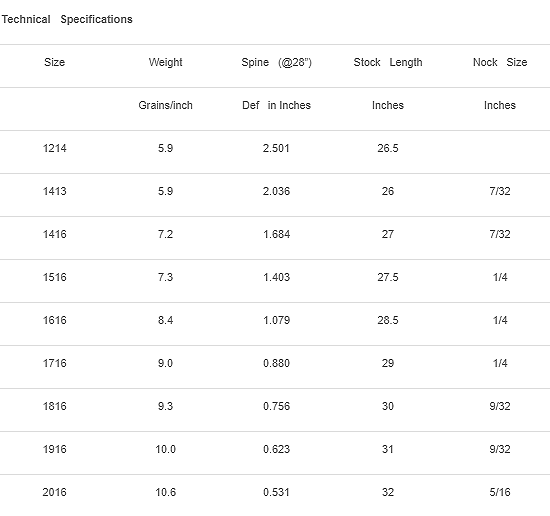
Task: Select the Stock Length column header
Action: pyautogui.click(x=388, y=62)
